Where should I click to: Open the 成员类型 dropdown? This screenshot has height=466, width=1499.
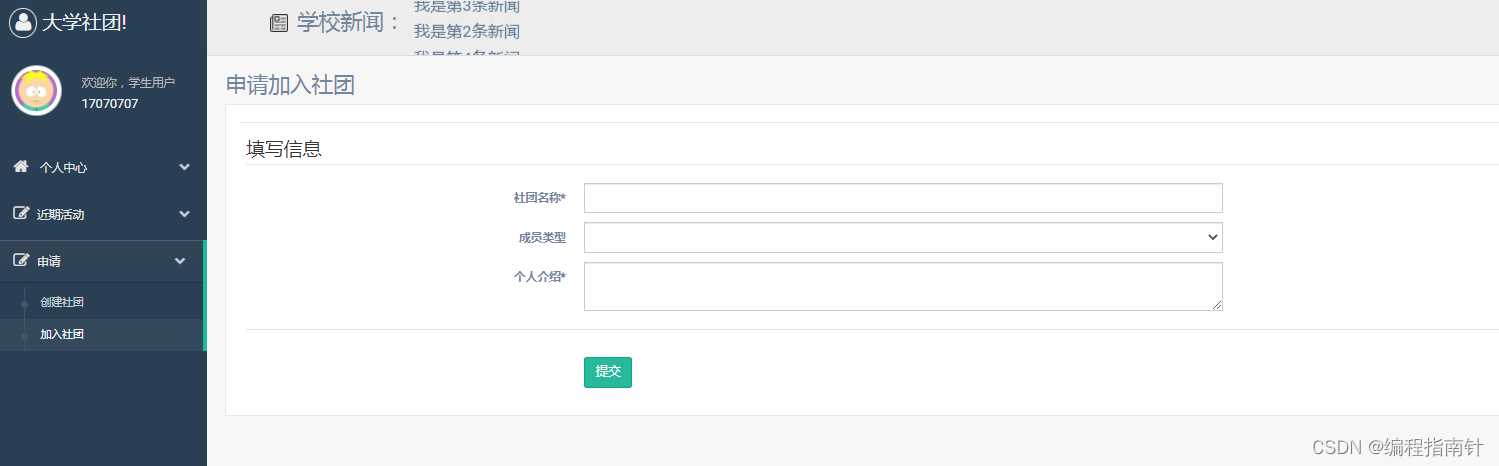click(x=903, y=237)
